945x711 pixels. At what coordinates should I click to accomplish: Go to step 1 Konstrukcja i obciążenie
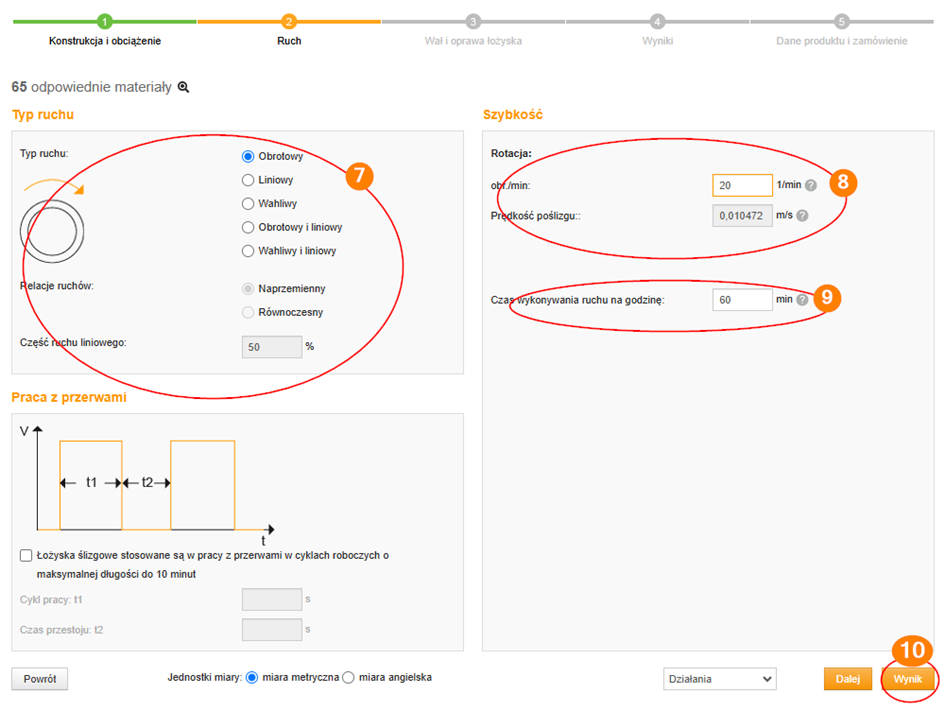click(x=105, y=22)
